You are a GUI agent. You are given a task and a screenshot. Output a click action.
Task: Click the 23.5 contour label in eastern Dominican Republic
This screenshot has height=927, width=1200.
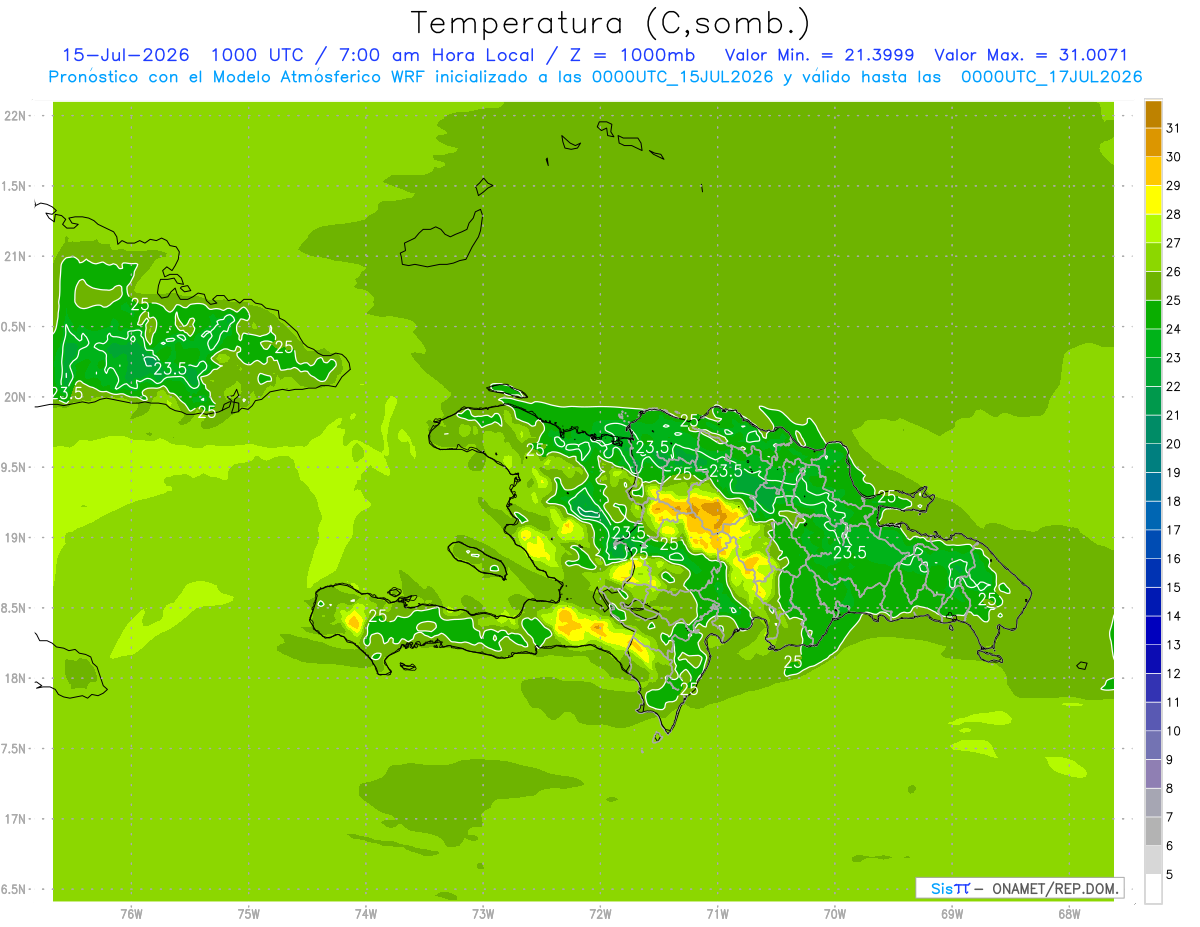click(x=850, y=552)
